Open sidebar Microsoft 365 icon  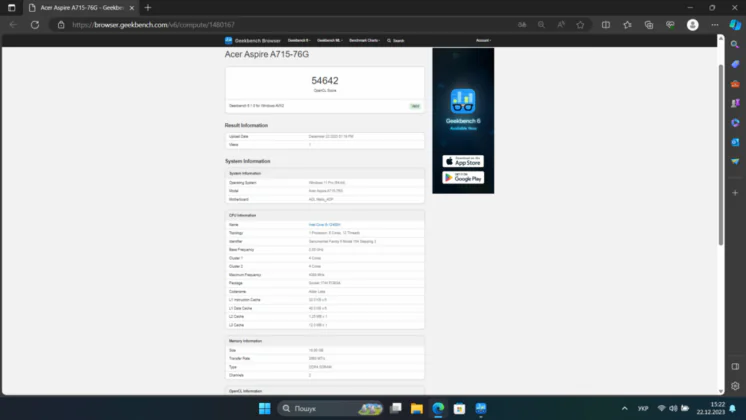735,123
